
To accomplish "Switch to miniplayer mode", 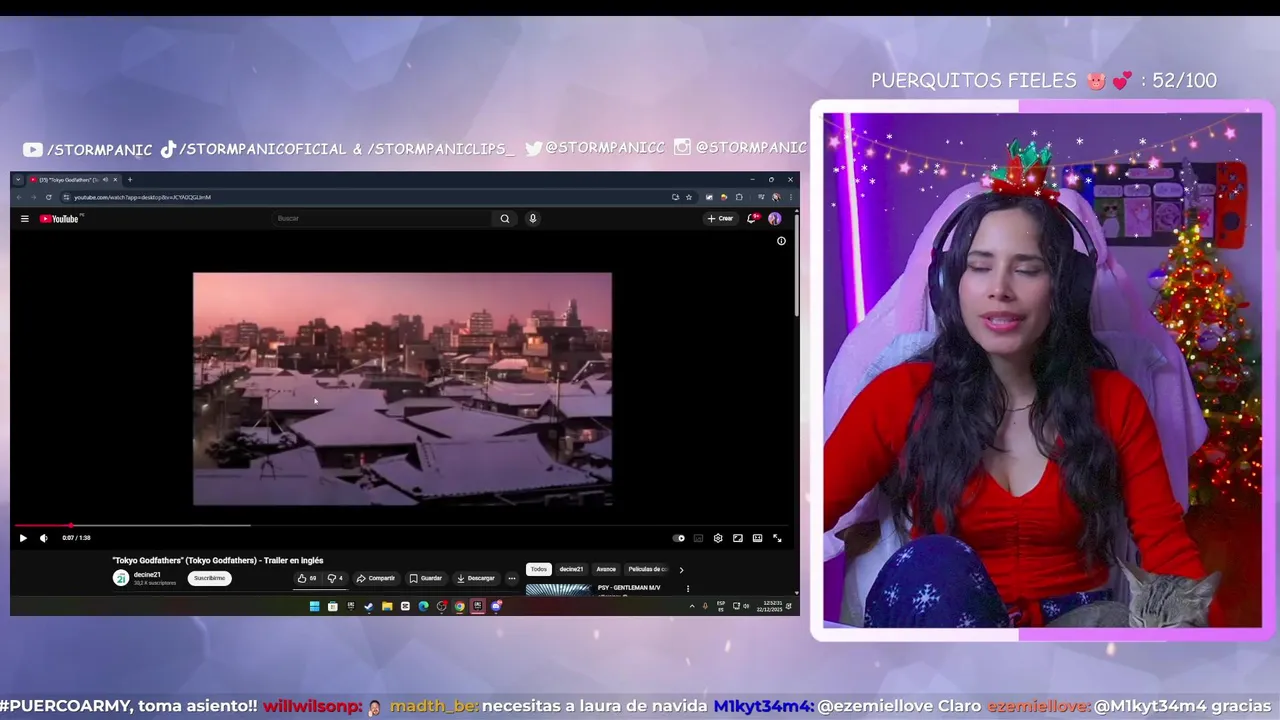I will pos(738,538).
